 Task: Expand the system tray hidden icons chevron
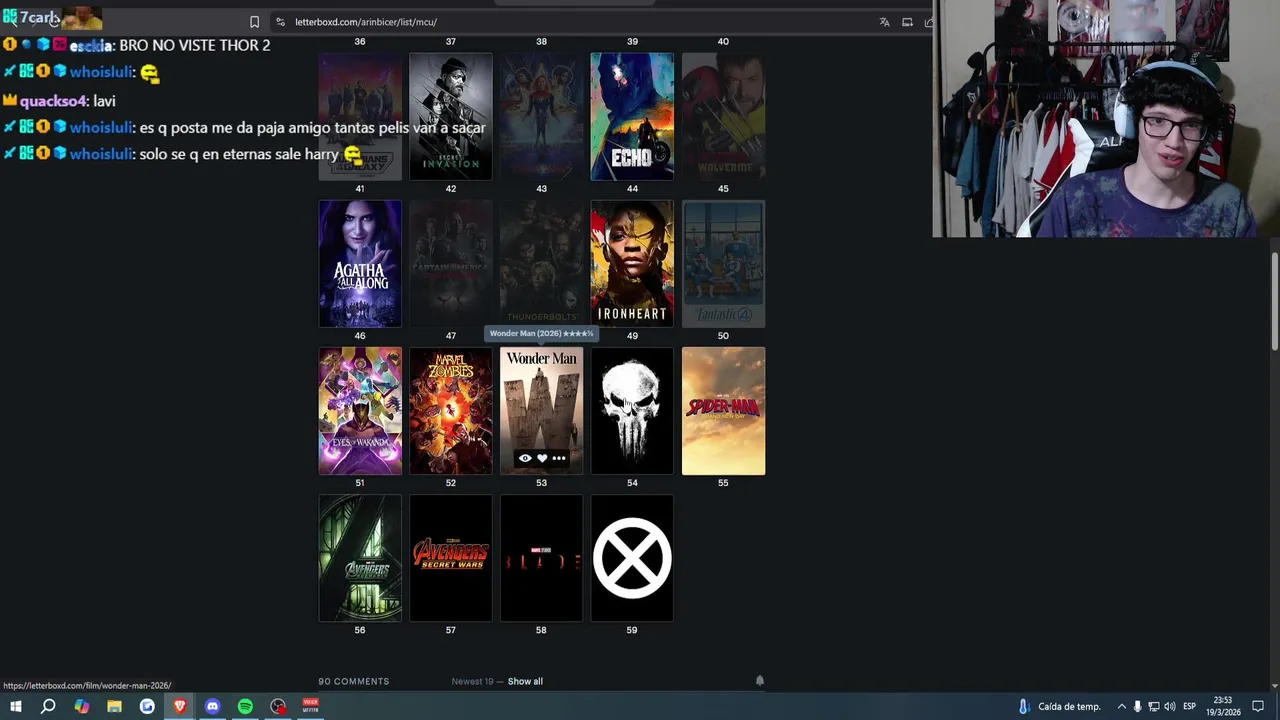click(1121, 706)
